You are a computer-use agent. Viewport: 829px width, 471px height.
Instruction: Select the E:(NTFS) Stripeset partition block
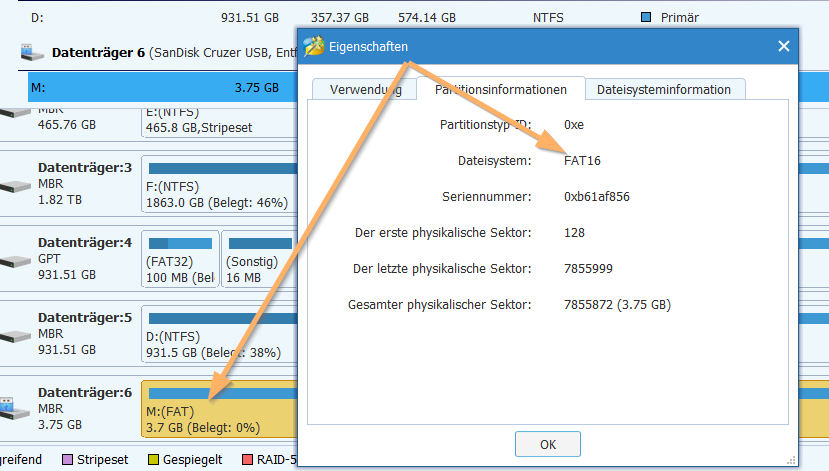tap(219, 123)
